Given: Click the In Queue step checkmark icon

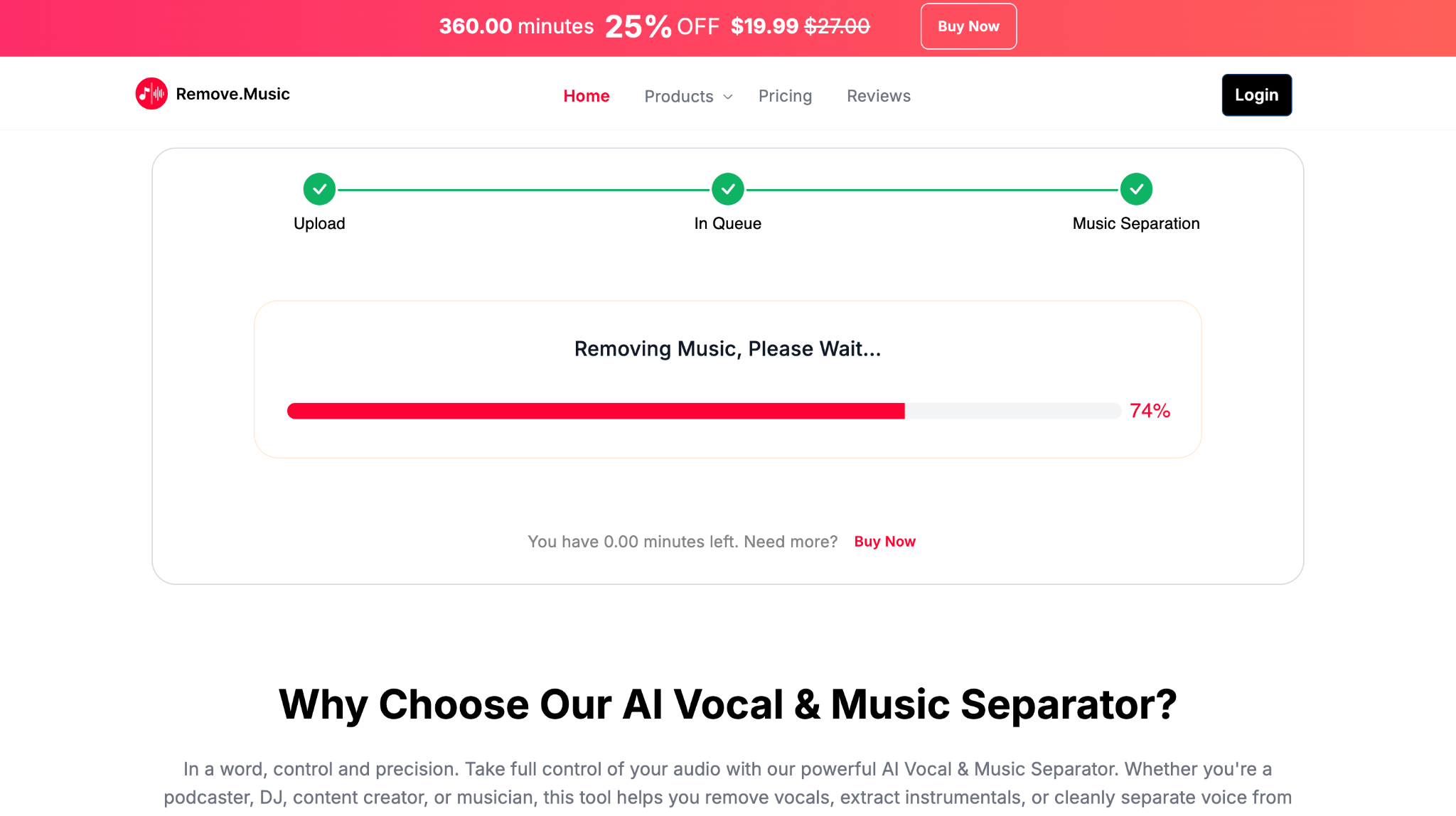Looking at the screenshot, I should click(x=727, y=189).
